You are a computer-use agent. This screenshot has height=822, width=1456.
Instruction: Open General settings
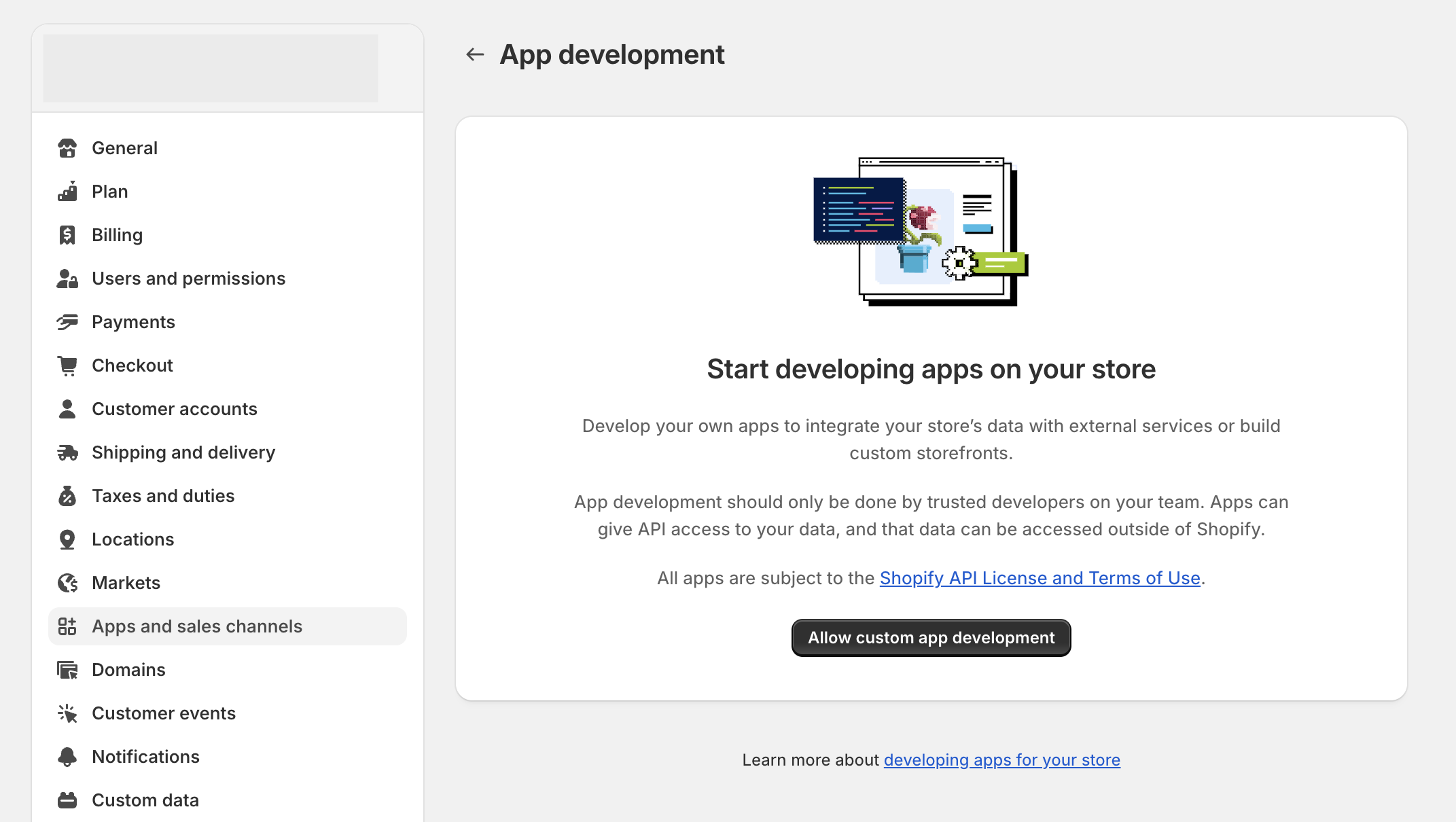(228, 148)
